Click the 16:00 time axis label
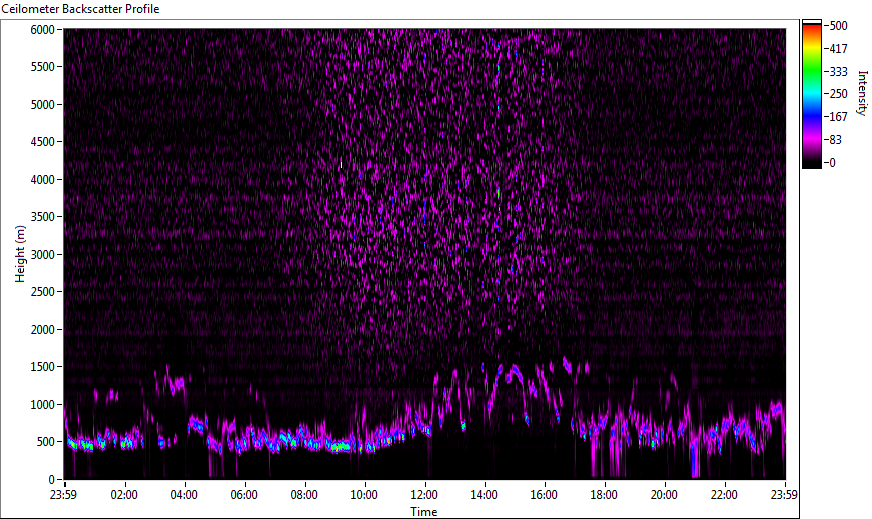 pyautogui.click(x=544, y=495)
